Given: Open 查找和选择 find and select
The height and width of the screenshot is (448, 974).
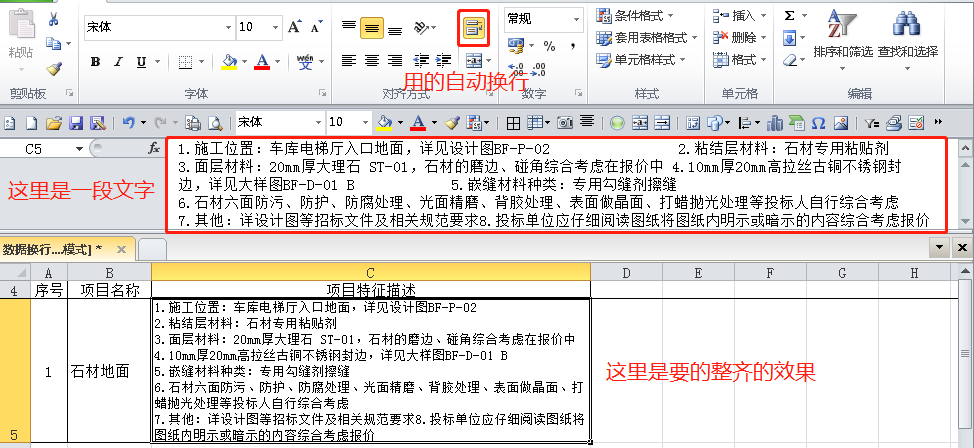Looking at the screenshot, I should coord(908,40).
